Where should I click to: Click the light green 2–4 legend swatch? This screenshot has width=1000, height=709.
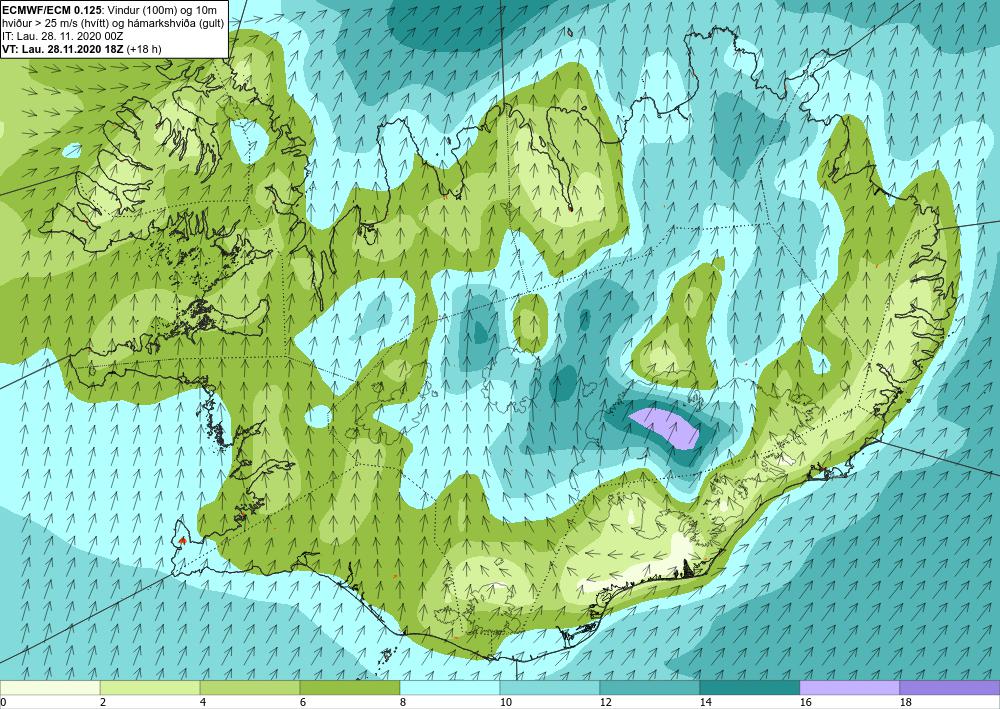150,688
